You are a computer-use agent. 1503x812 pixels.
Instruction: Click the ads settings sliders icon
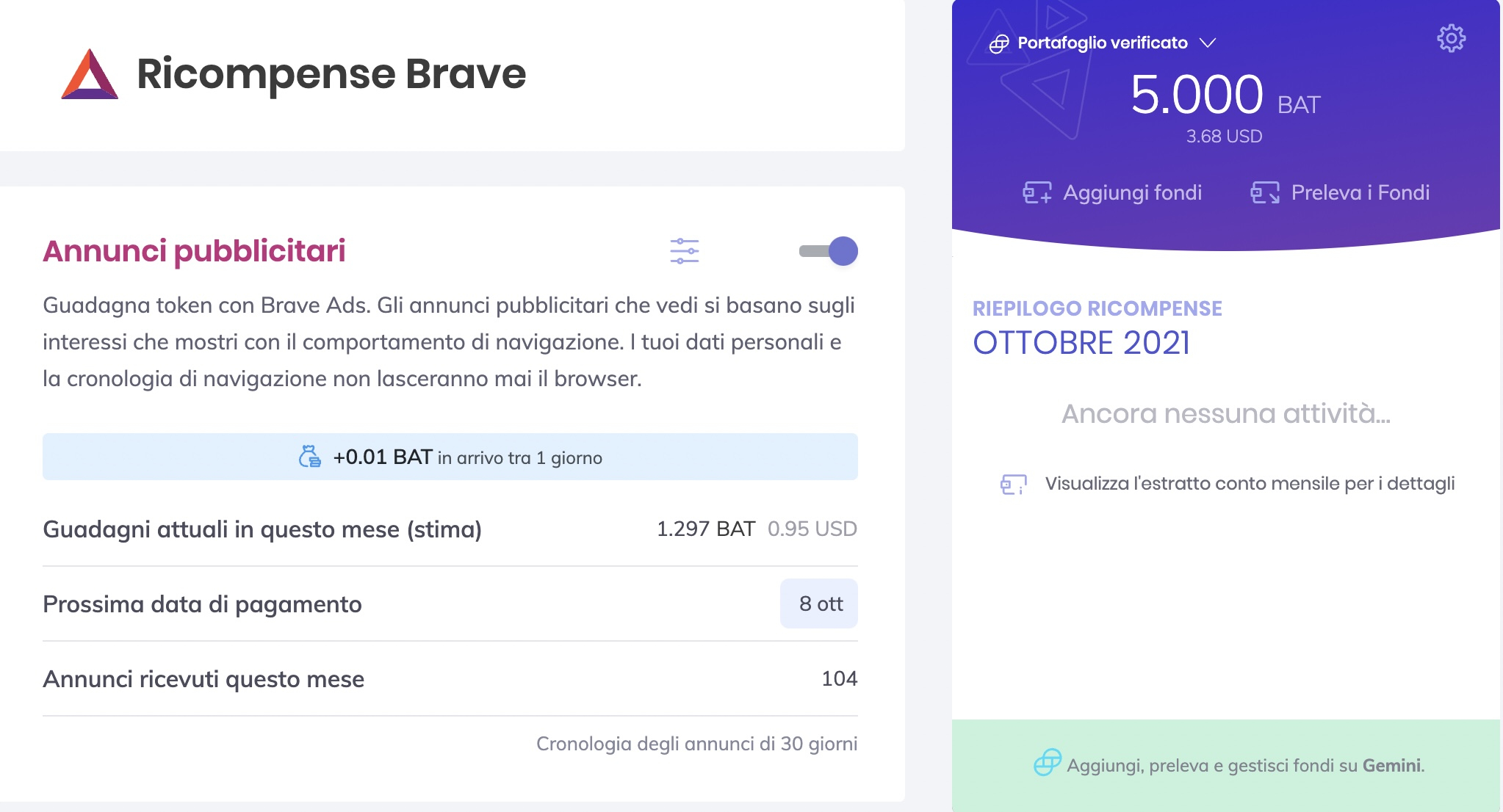click(x=685, y=251)
